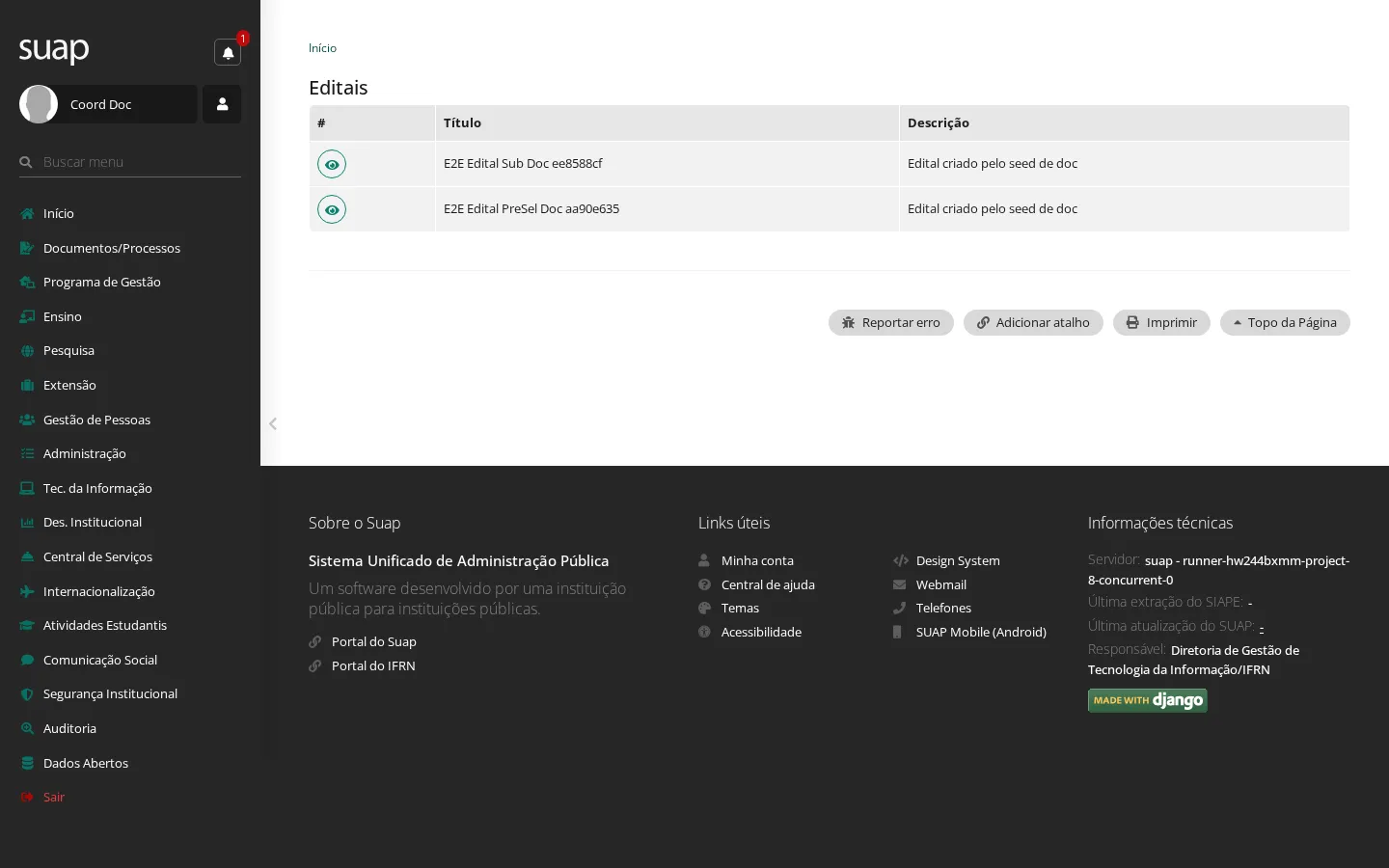Open the notifications bell icon
The height and width of the screenshot is (868, 1389).
(x=228, y=52)
